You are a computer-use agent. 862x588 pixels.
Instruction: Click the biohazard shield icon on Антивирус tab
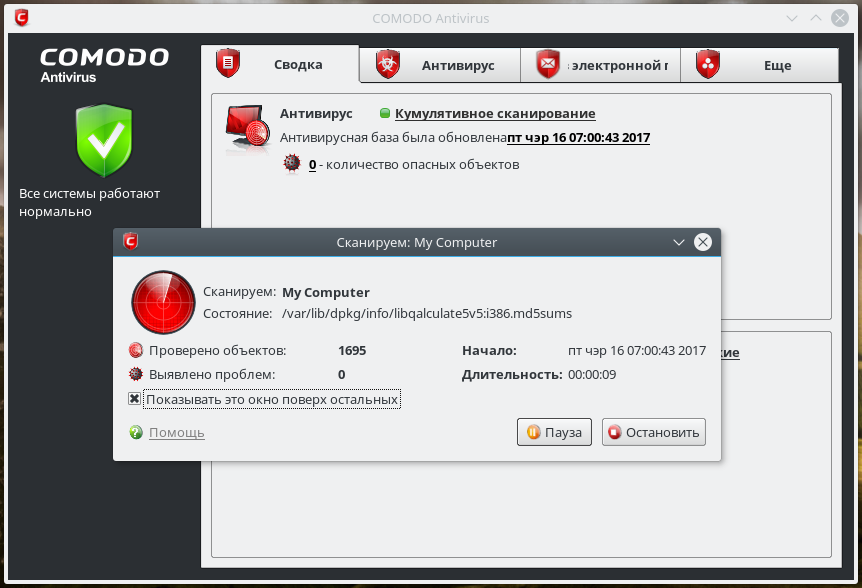[x=388, y=64]
